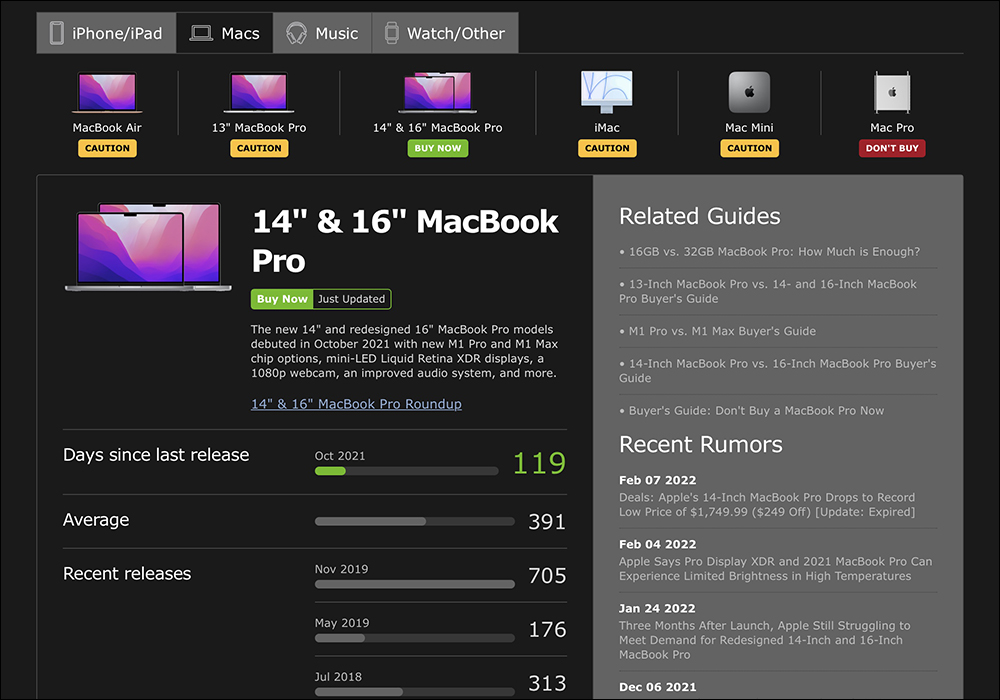Switch to the iPhone/iPad tab
Image resolution: width=1000 pixels, height=700 pixels.
(x=106, y=33)
